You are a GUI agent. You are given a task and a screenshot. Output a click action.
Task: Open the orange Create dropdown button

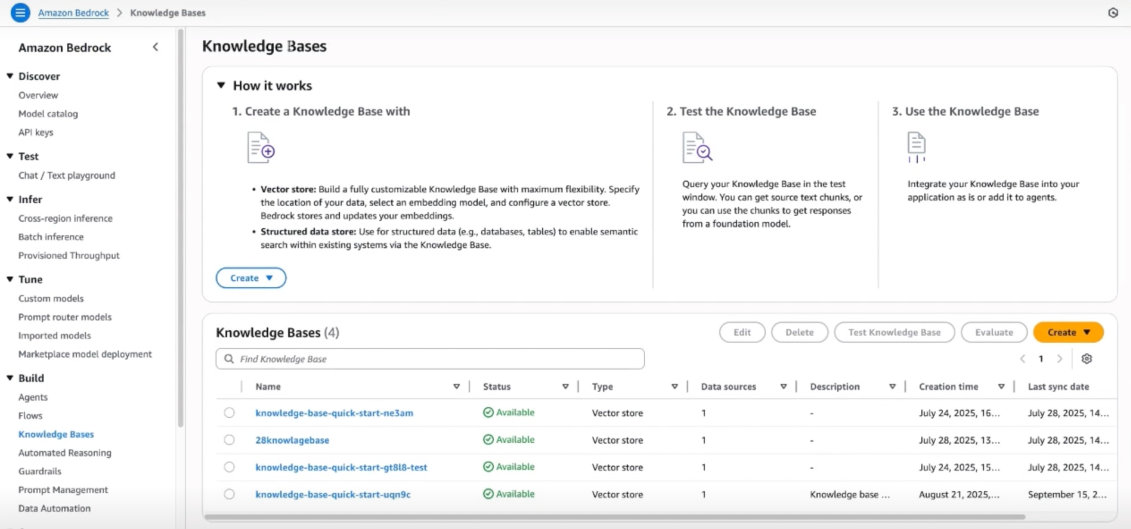[x=1068, y=332]
